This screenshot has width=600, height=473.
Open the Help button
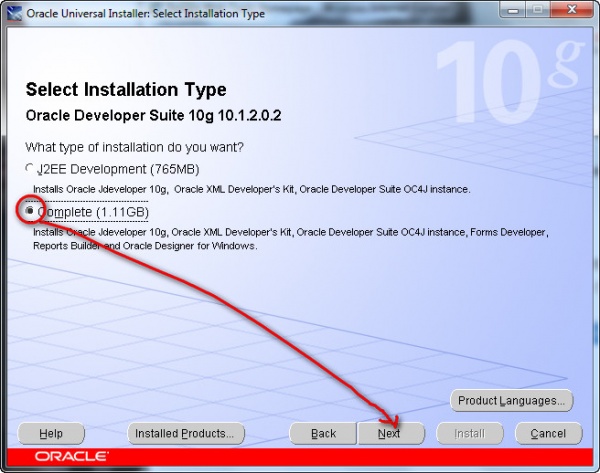(51, 434)
